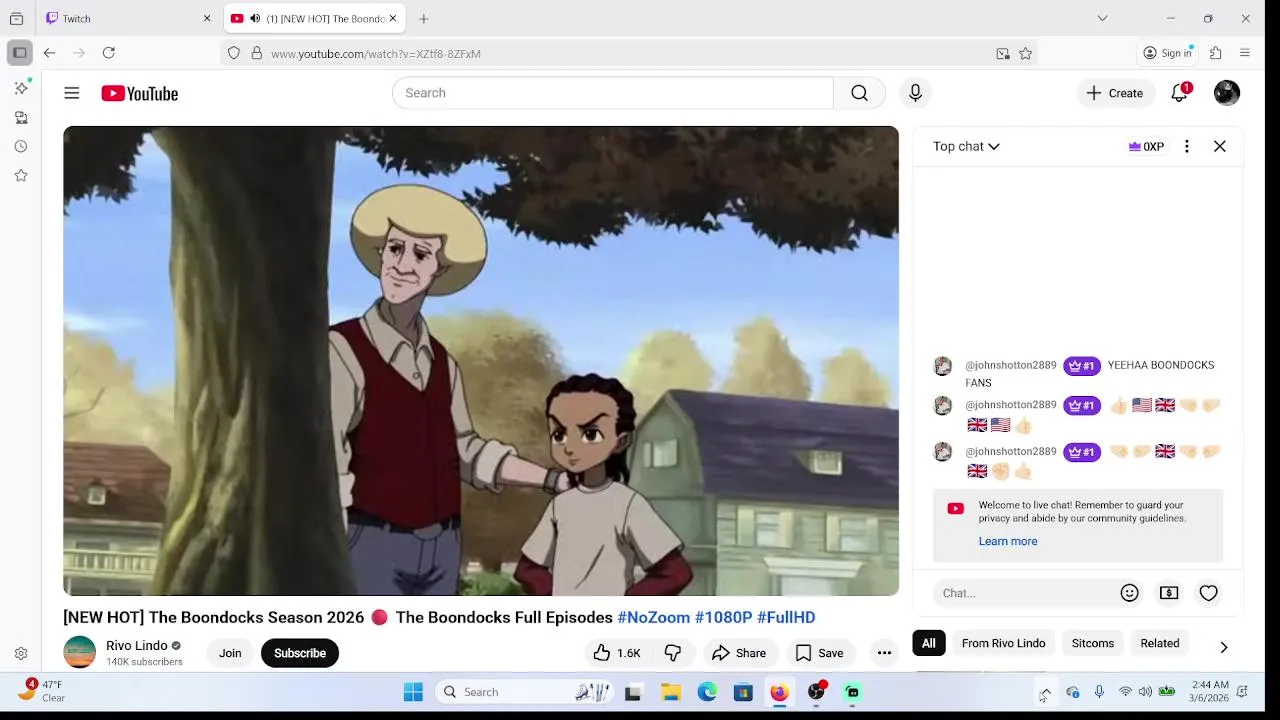Image resolution: width=1280 pixels, height=720 pixels.
Task: Open Firefox extensions puzzle icon
Action: tap(1216, 53)
